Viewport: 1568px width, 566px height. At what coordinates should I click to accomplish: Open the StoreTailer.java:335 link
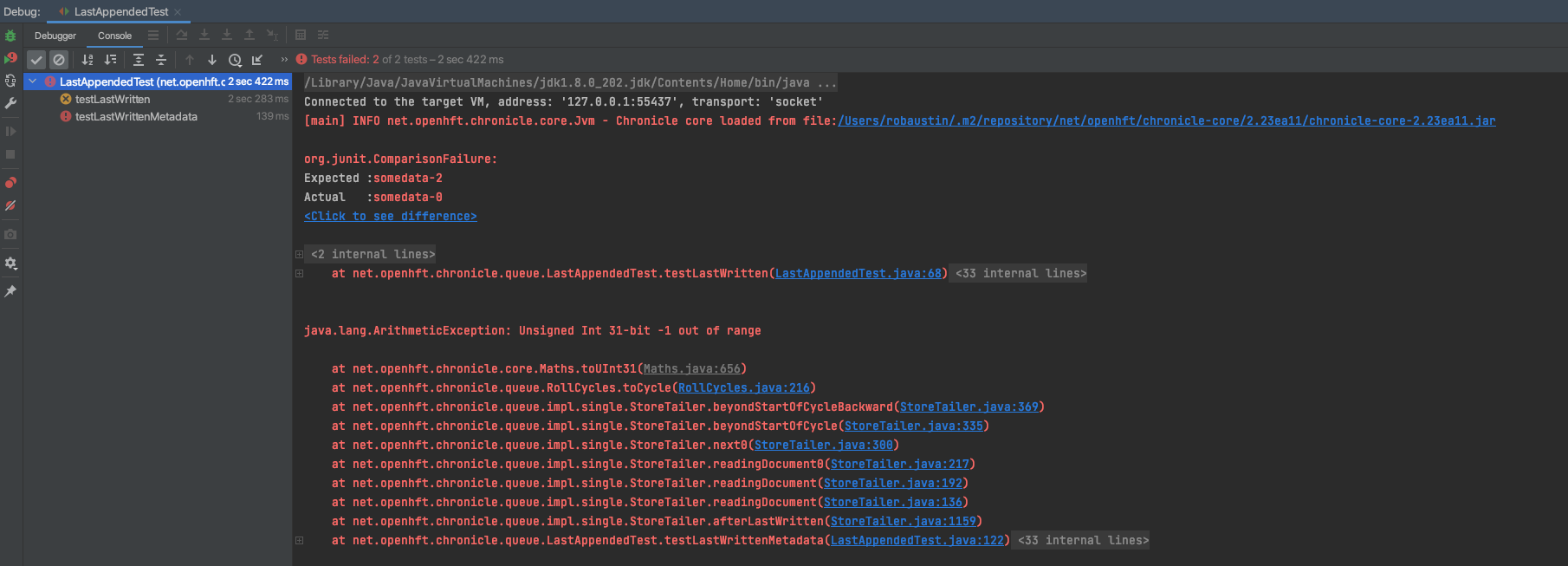[914, 426]
